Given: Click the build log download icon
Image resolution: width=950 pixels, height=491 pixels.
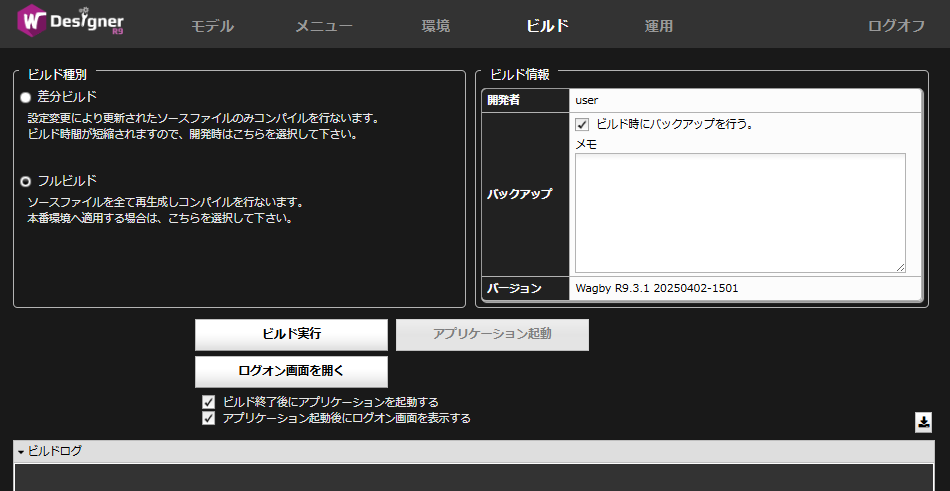Looking at the screenshot, I should (923, 422).
